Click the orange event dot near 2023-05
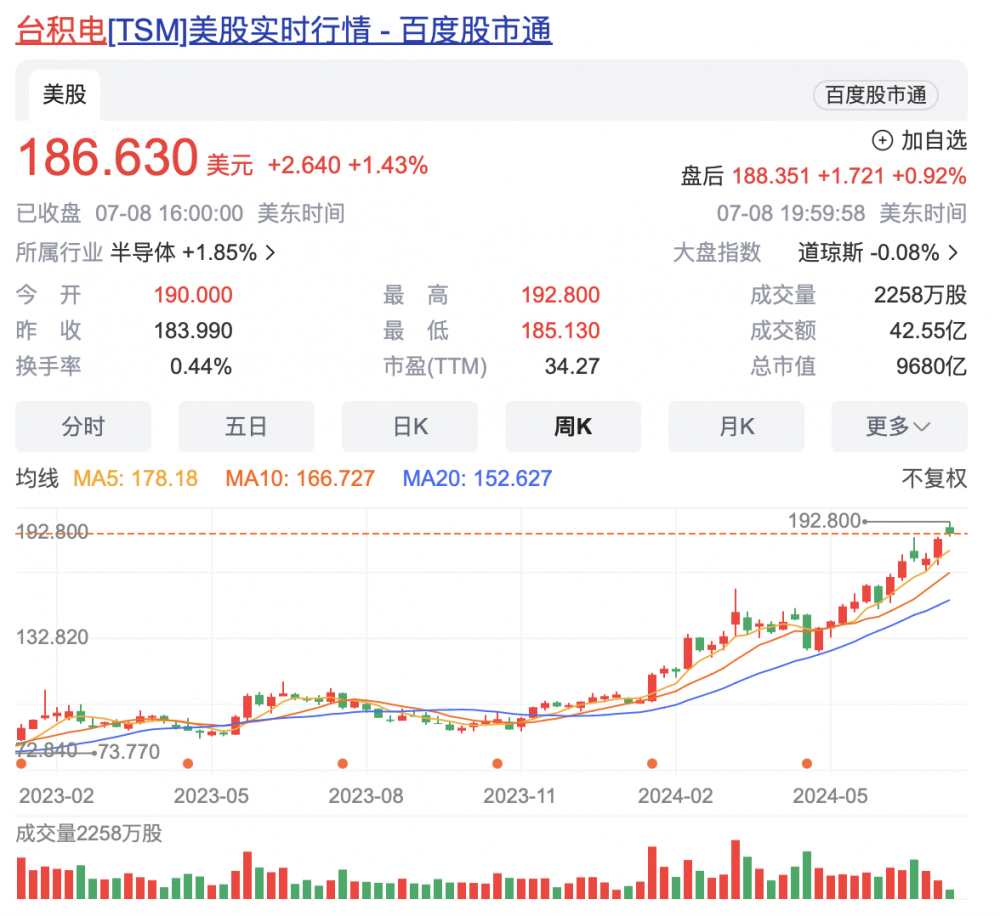Image resolution: width=1000 pixels, height=916 pixels. click(x=188, y=764)
